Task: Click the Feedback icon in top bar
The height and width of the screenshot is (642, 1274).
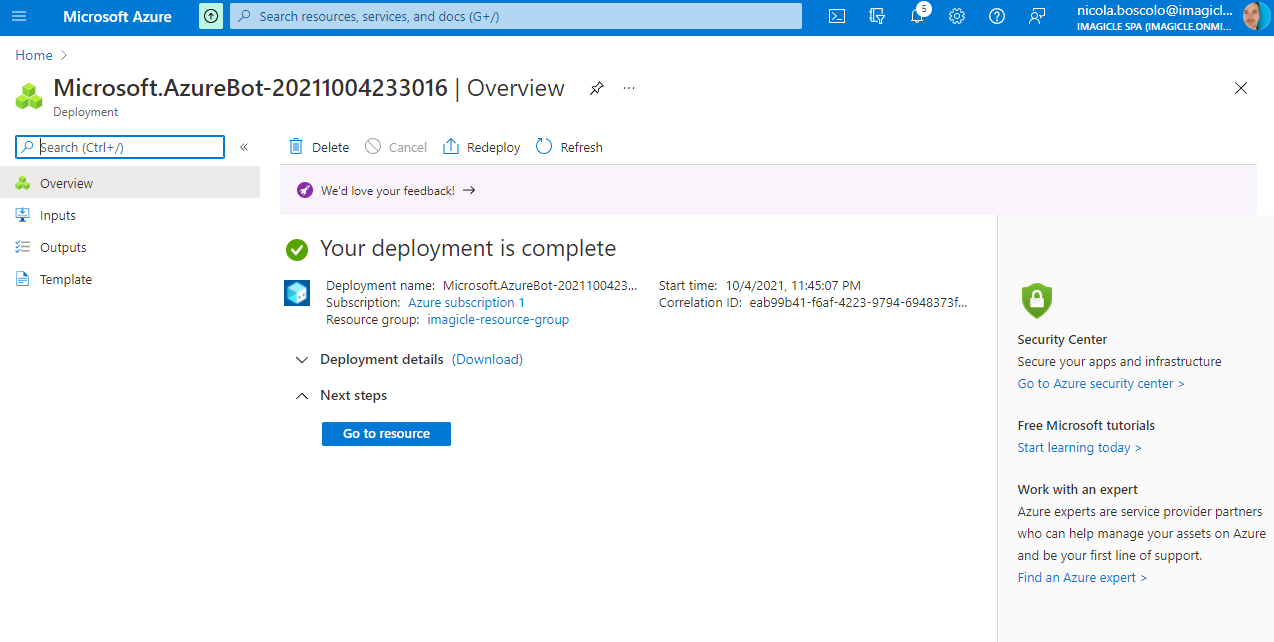Action: tap(1037, 16)
